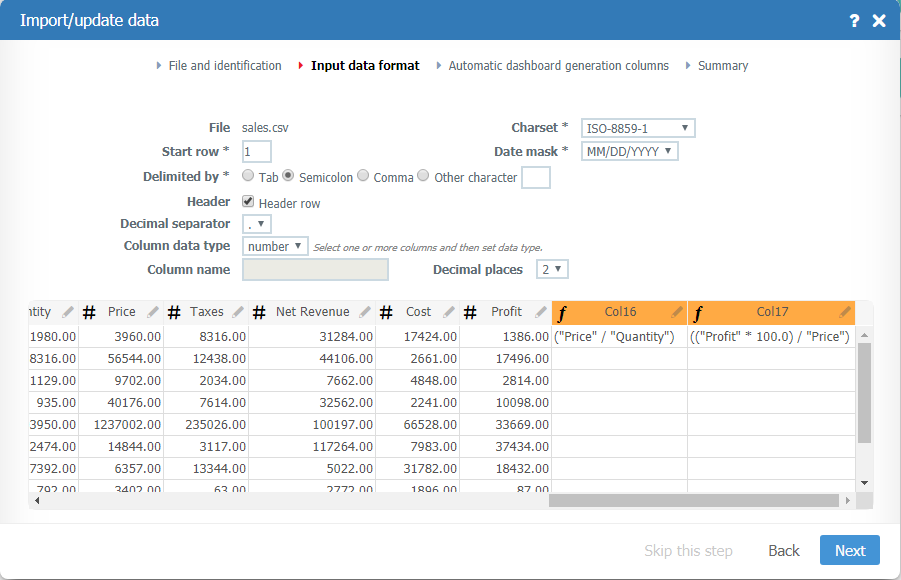The width and height of the screenshot is (901, 580).
Task: Choose Tab as the delimiter
Action: coord(247,176)
